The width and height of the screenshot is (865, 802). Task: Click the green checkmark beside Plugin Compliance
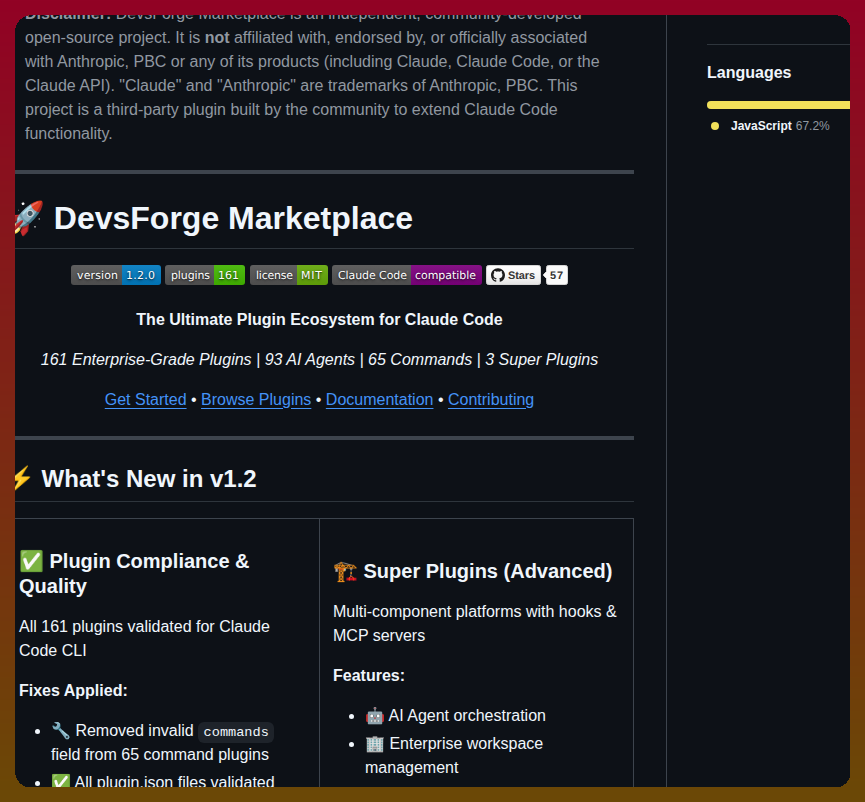(31, 561)
